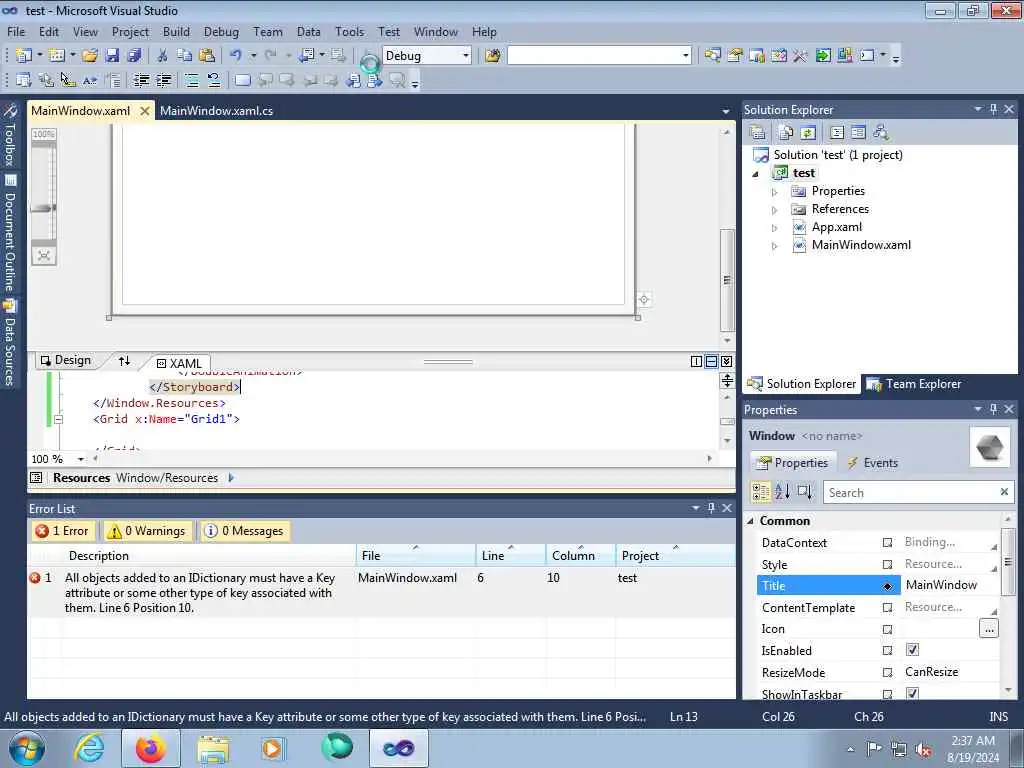Sort properties alphabetically with A-Z icon

point(782,492)
